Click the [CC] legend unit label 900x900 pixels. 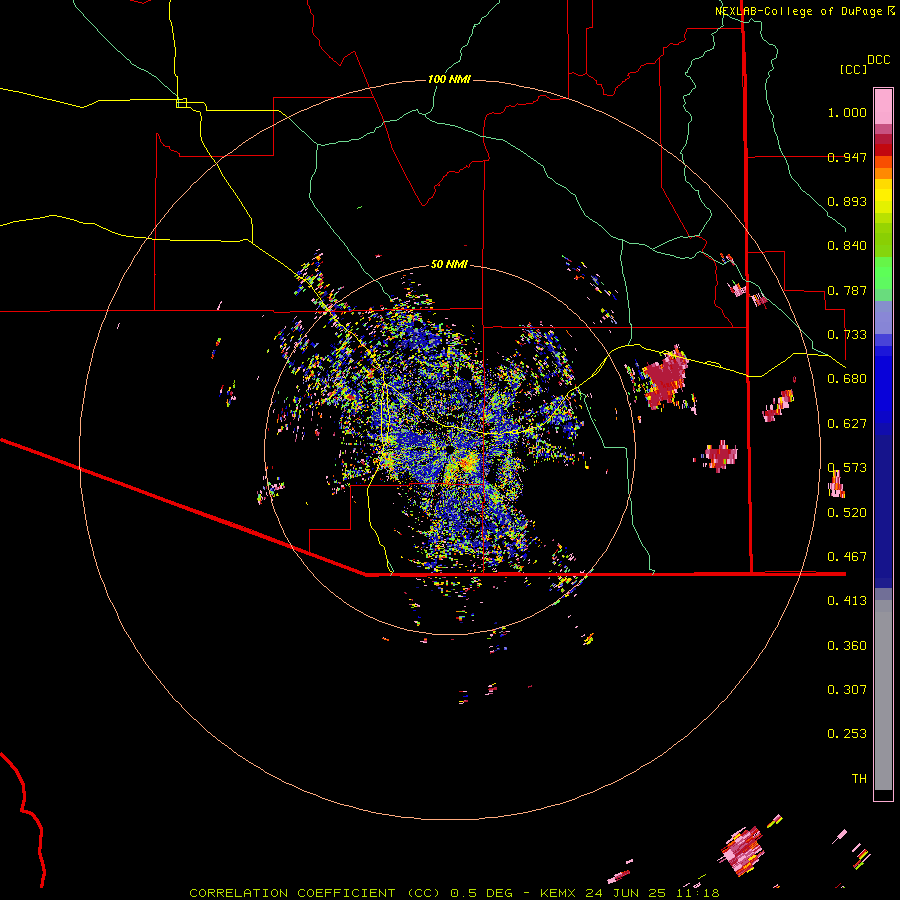(x=854, y=69)
